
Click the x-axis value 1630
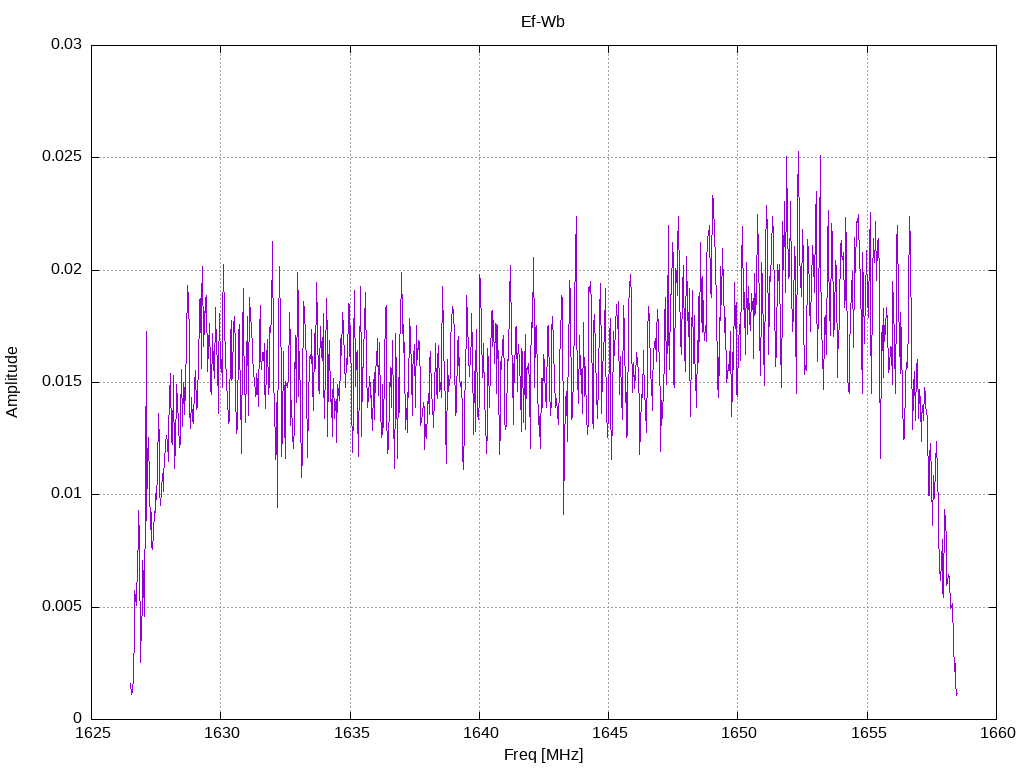[x=221, y=733]
